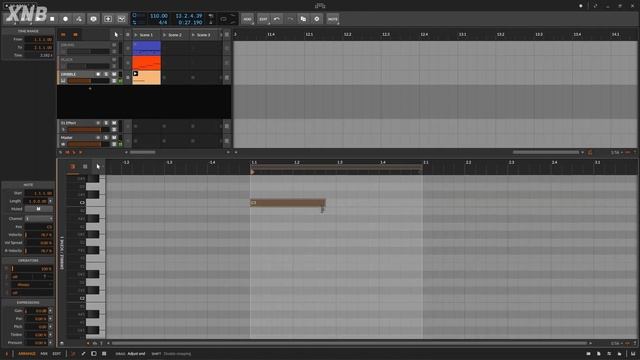Click the duplicate icon in the top toolbar
The image size is (640, 360).
(x=303, y=19)
